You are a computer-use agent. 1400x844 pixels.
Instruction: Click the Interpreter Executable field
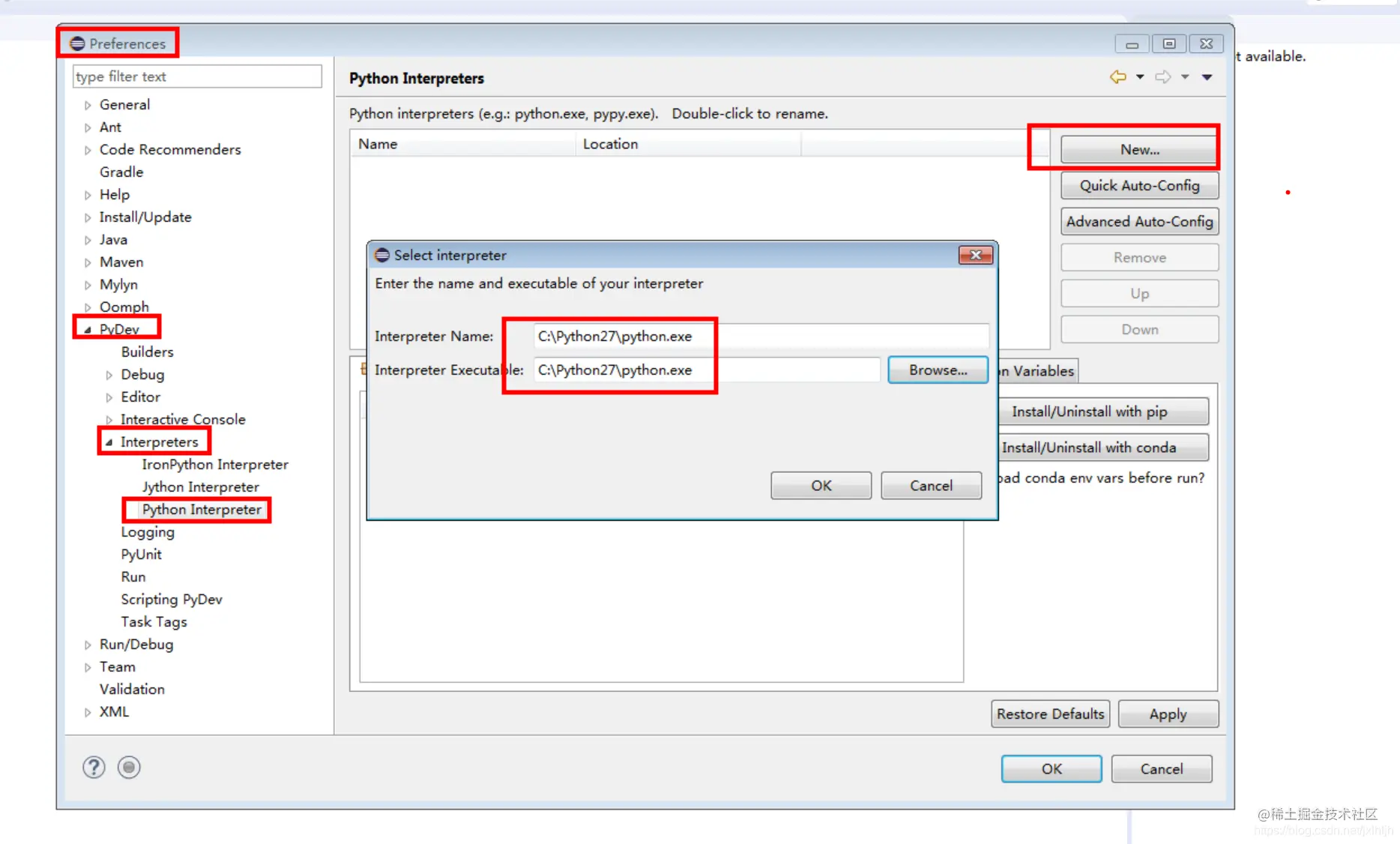tap(707, 370)
